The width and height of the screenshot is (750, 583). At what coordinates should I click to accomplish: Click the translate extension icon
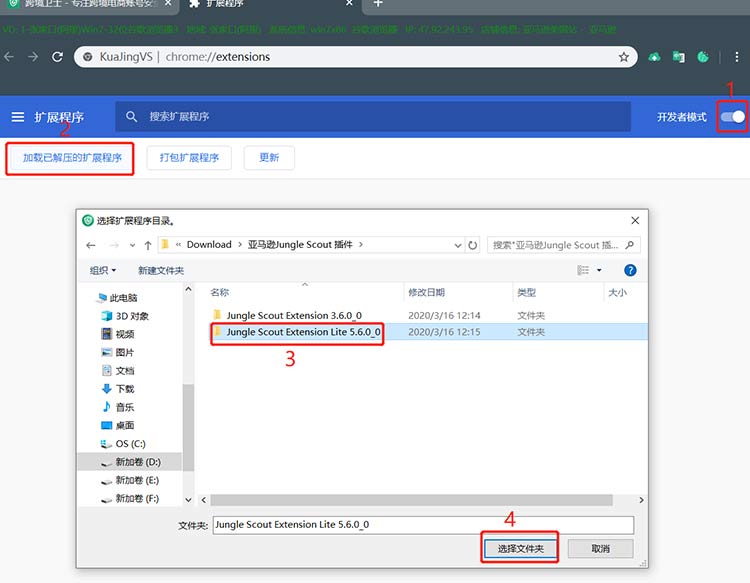click(x=678, y=57)
